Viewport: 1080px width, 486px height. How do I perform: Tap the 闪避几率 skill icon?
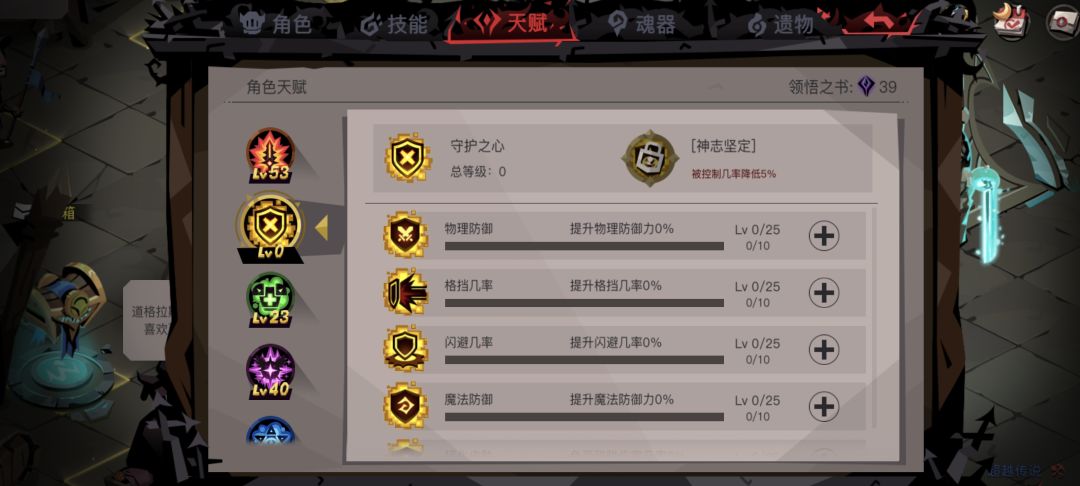click(x=405, y=349)
